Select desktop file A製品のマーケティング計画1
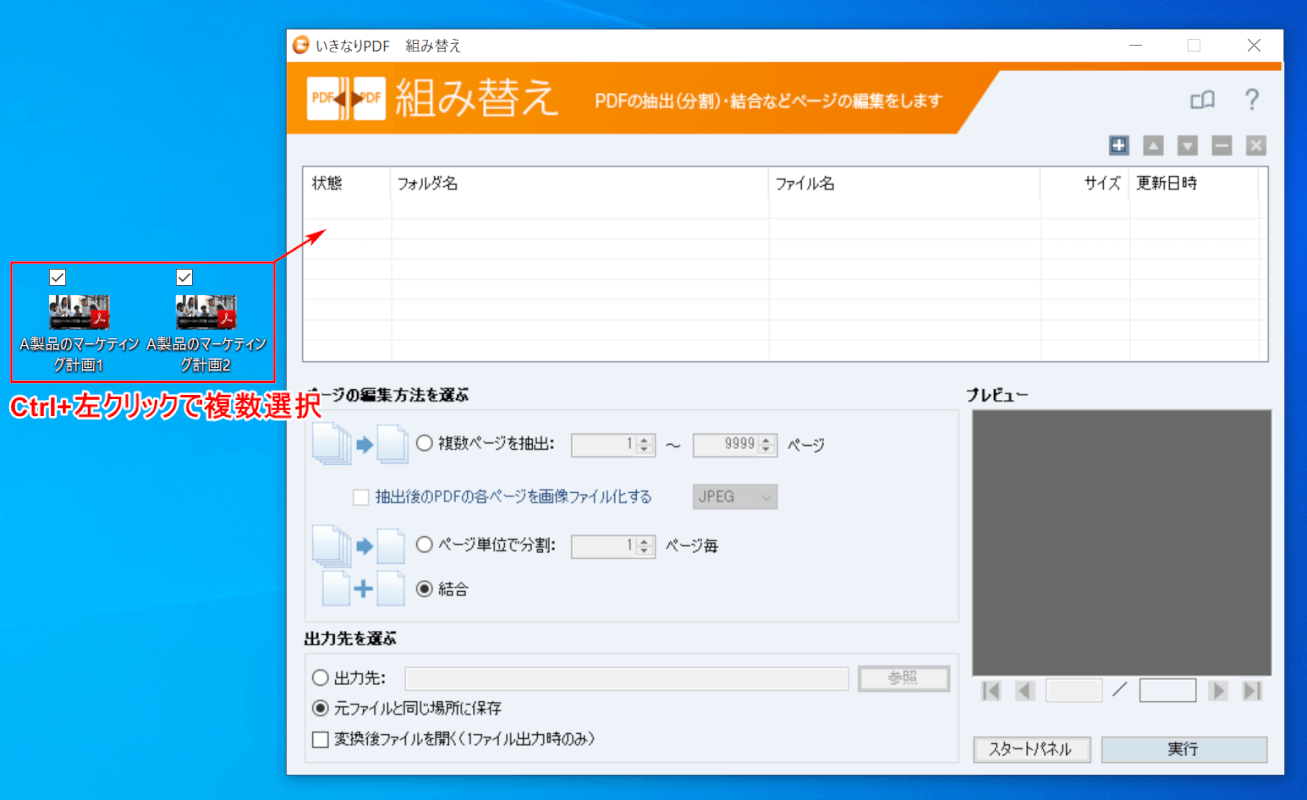The image size is (1307, 800). [x=79, y=334]
